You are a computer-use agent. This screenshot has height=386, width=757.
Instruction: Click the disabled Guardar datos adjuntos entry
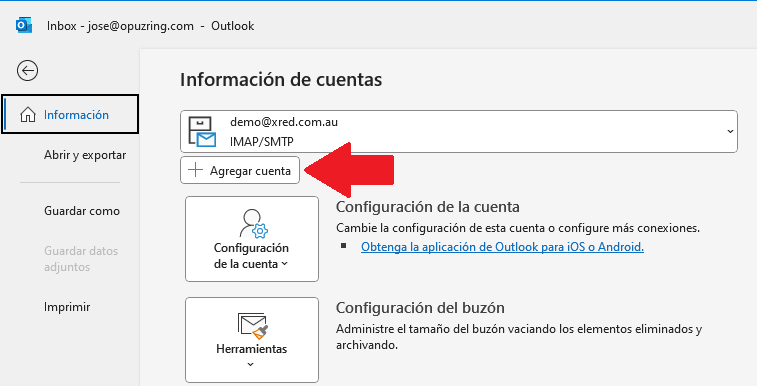[x=81, y=259]
